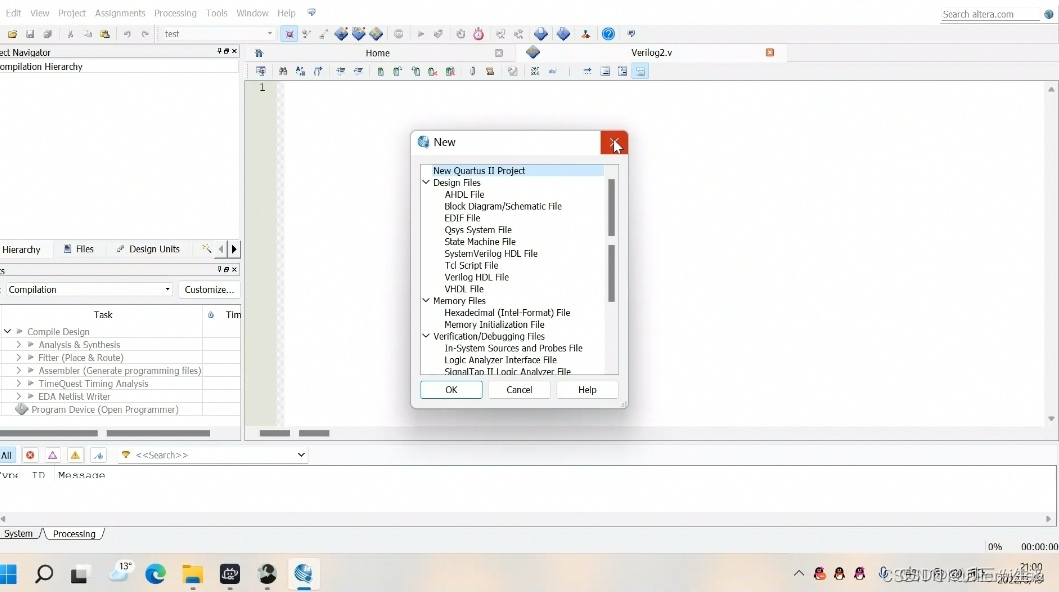Click the Save All toolbar icon
The height and width of the screenshot is (592, 1059).
pos(47,34)
